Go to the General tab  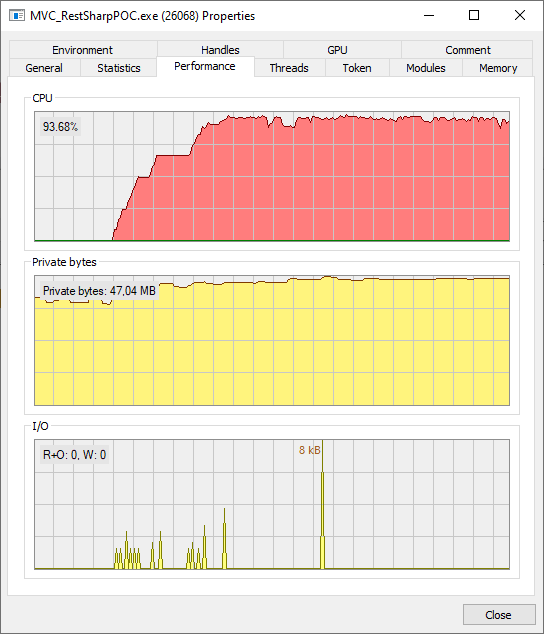click(44, 68)
